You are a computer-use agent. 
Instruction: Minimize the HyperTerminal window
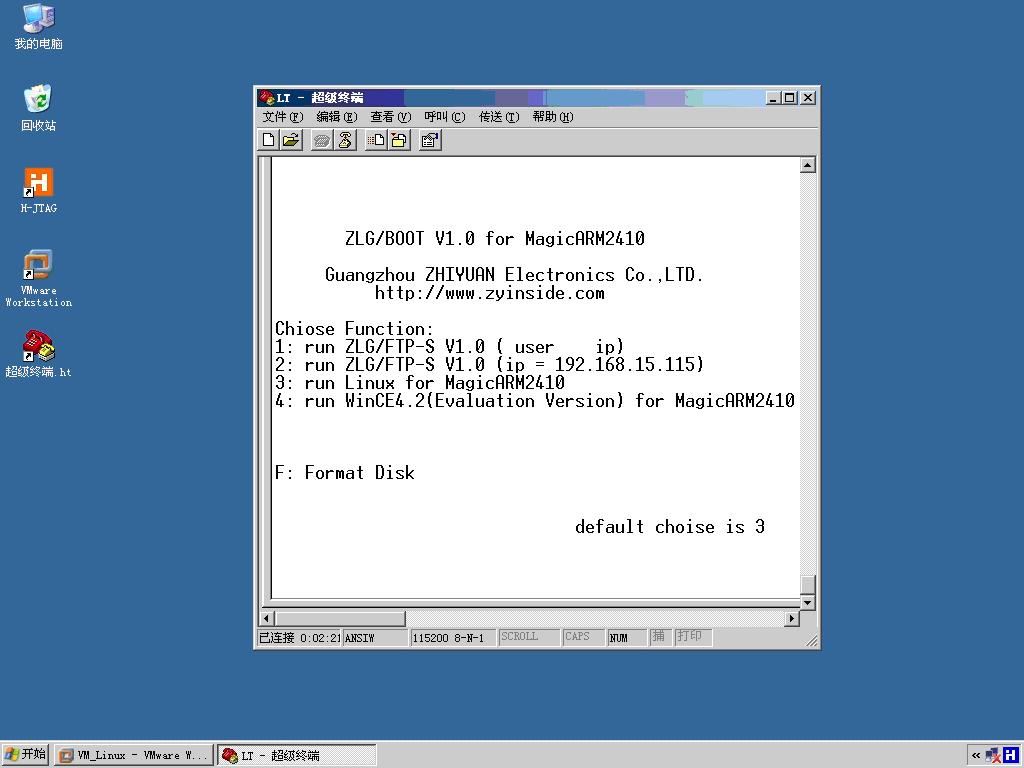pos(773,98)
